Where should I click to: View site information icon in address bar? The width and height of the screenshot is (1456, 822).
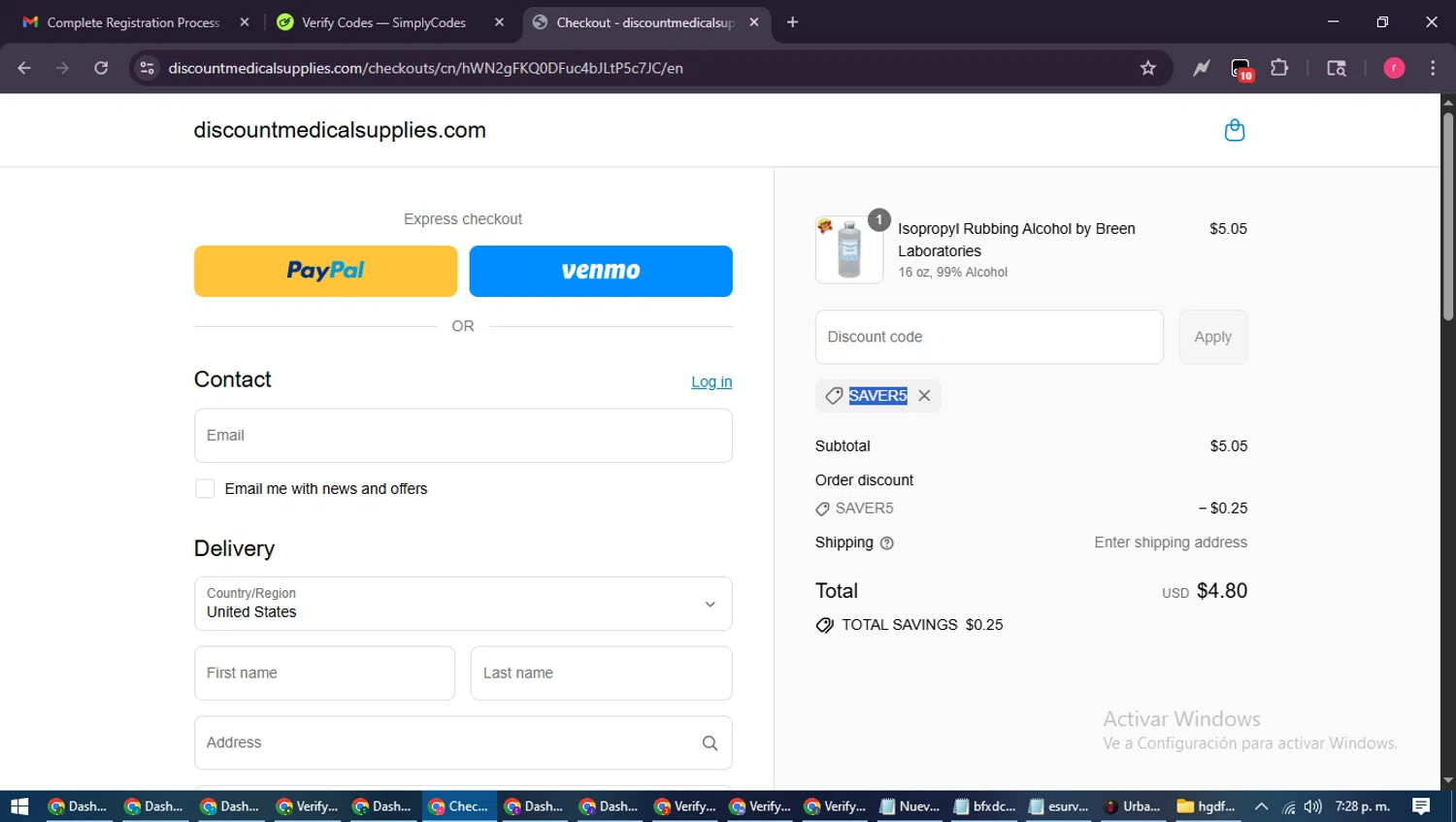(x=147, y=68)
